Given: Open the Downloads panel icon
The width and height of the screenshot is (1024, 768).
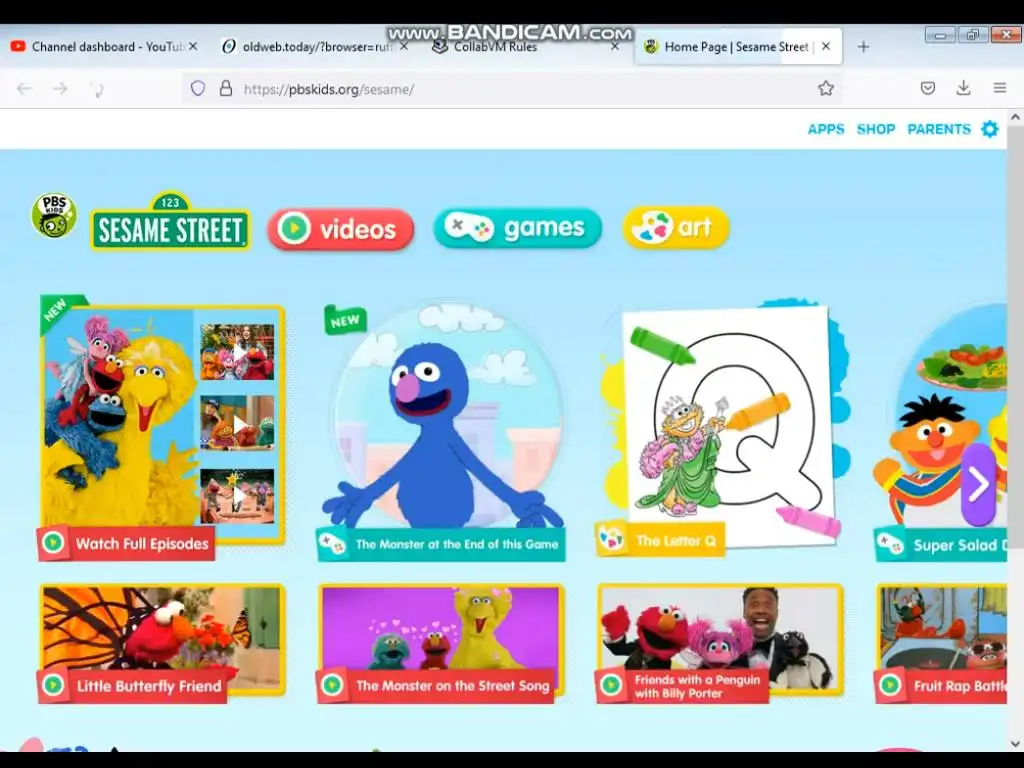Looking at the screenshot, I should coord(963,88).
